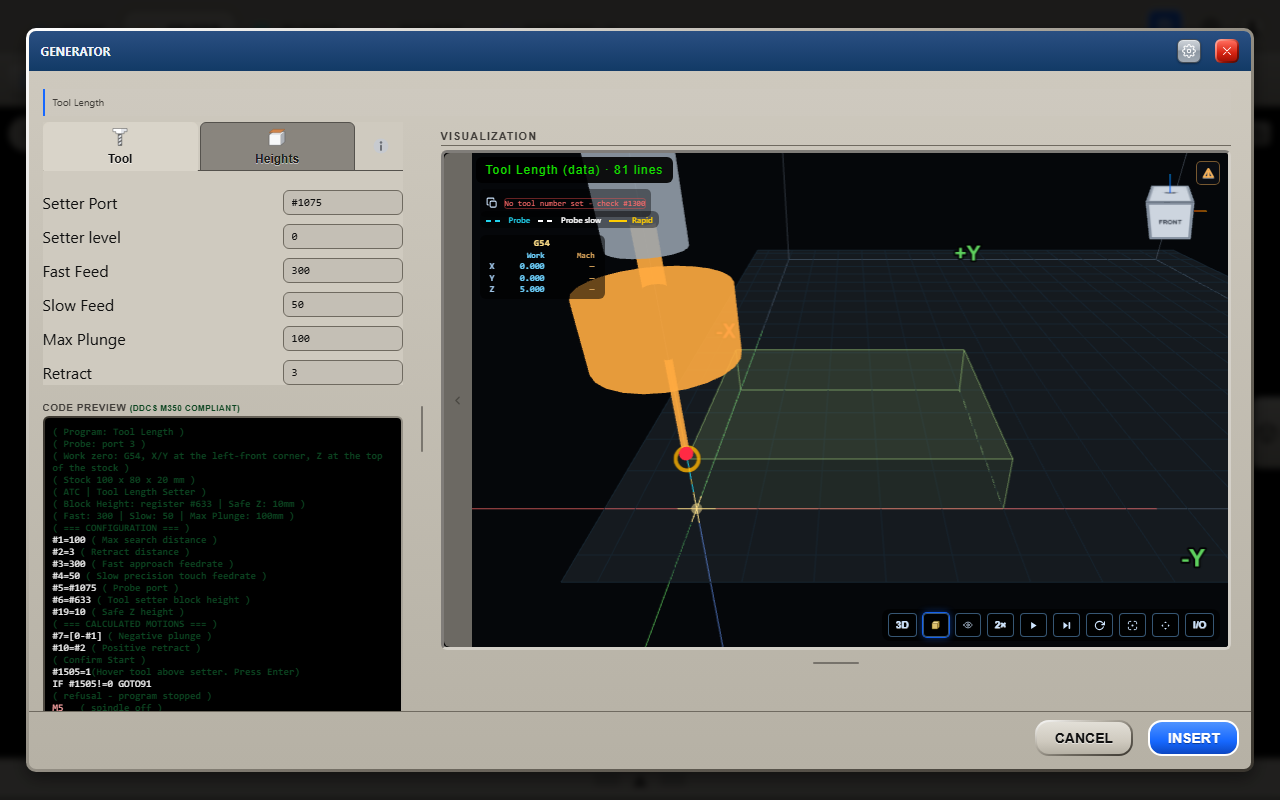Click the Setter Port field

(x=343, y=203)
